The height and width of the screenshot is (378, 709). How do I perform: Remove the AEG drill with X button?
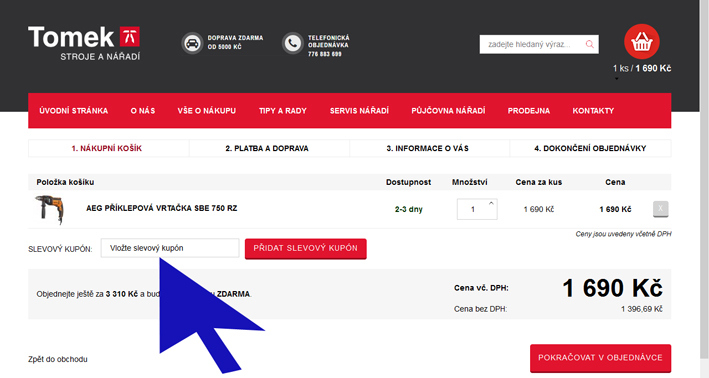point(661,208)
